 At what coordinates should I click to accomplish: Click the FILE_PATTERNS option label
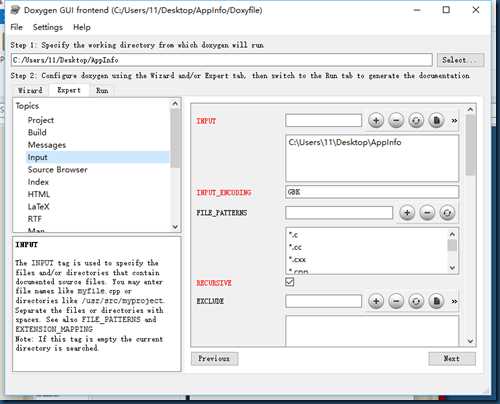click(x=222, y=213)
